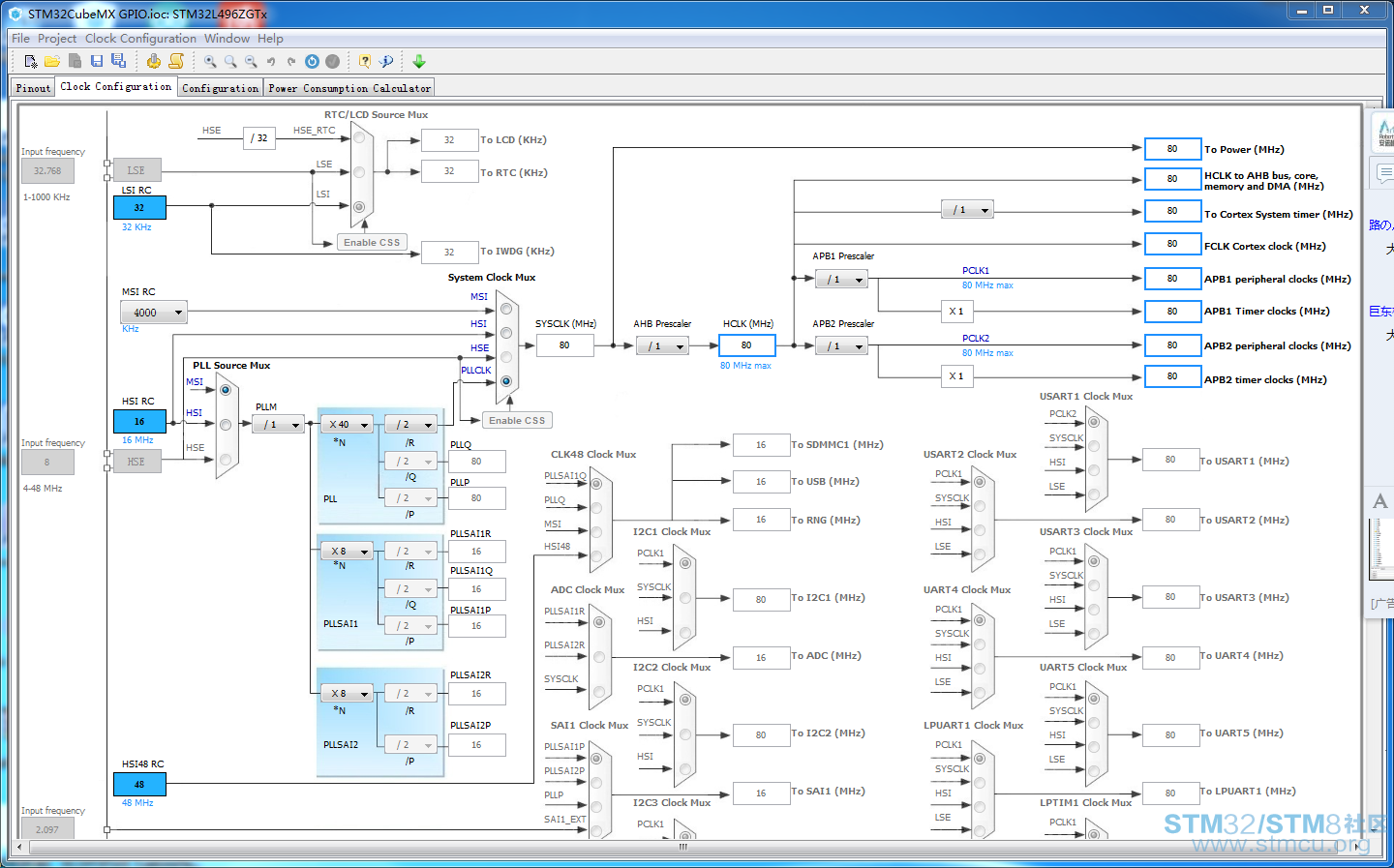Click the HSI48 RC 48 value box
The width and height of the screenshot is (1394, 868).
pos(139,785)
